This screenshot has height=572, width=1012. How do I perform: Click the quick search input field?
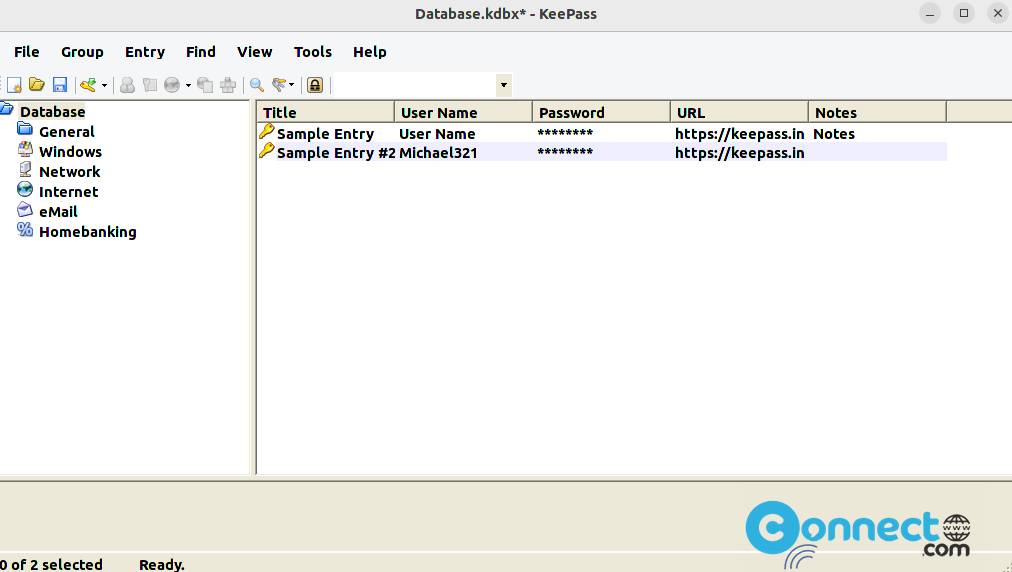415,85
